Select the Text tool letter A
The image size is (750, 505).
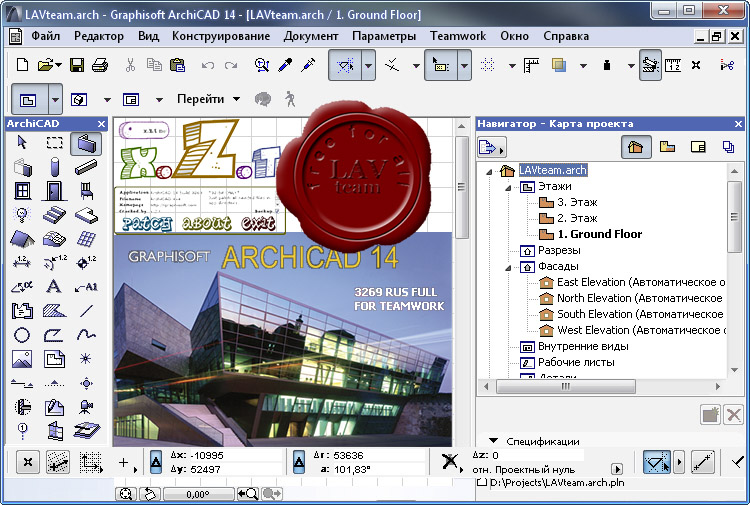pos(54,286)
